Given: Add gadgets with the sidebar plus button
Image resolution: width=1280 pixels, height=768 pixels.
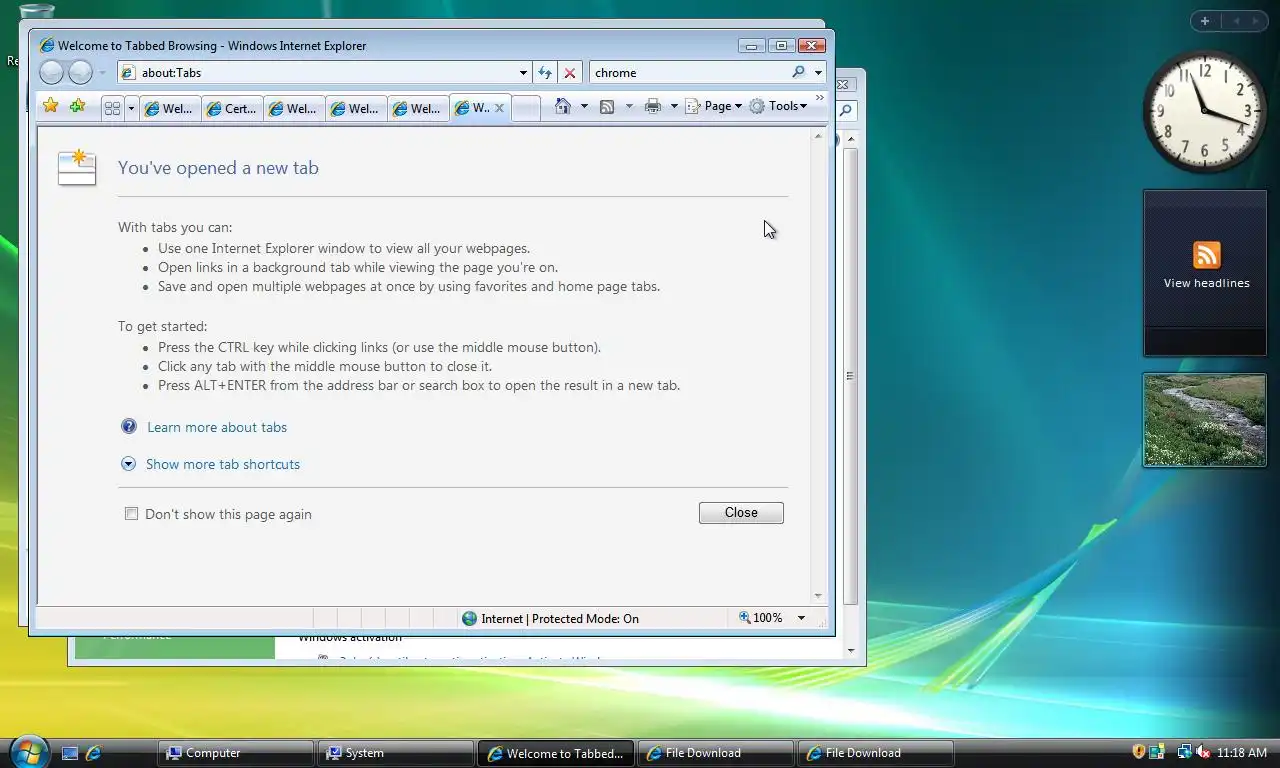Looking at the screenshot, I should [1205, 21].
